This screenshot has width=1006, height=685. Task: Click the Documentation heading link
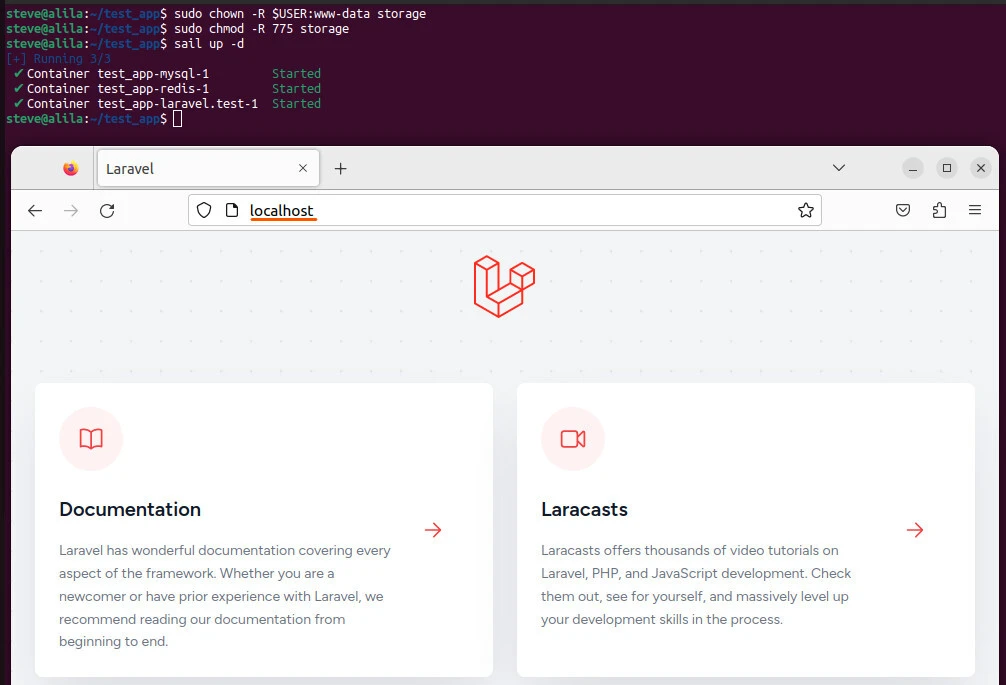130,509
